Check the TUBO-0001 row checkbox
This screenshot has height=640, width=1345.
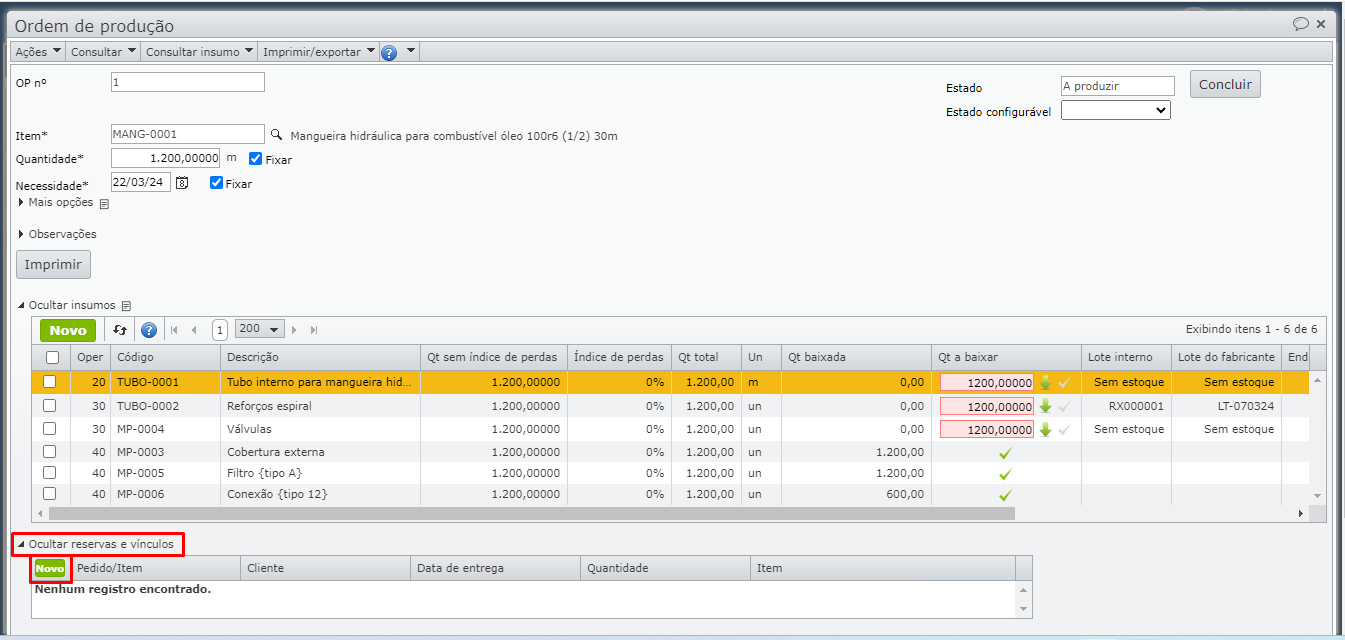pyautogui.click(x=49, y=382)
